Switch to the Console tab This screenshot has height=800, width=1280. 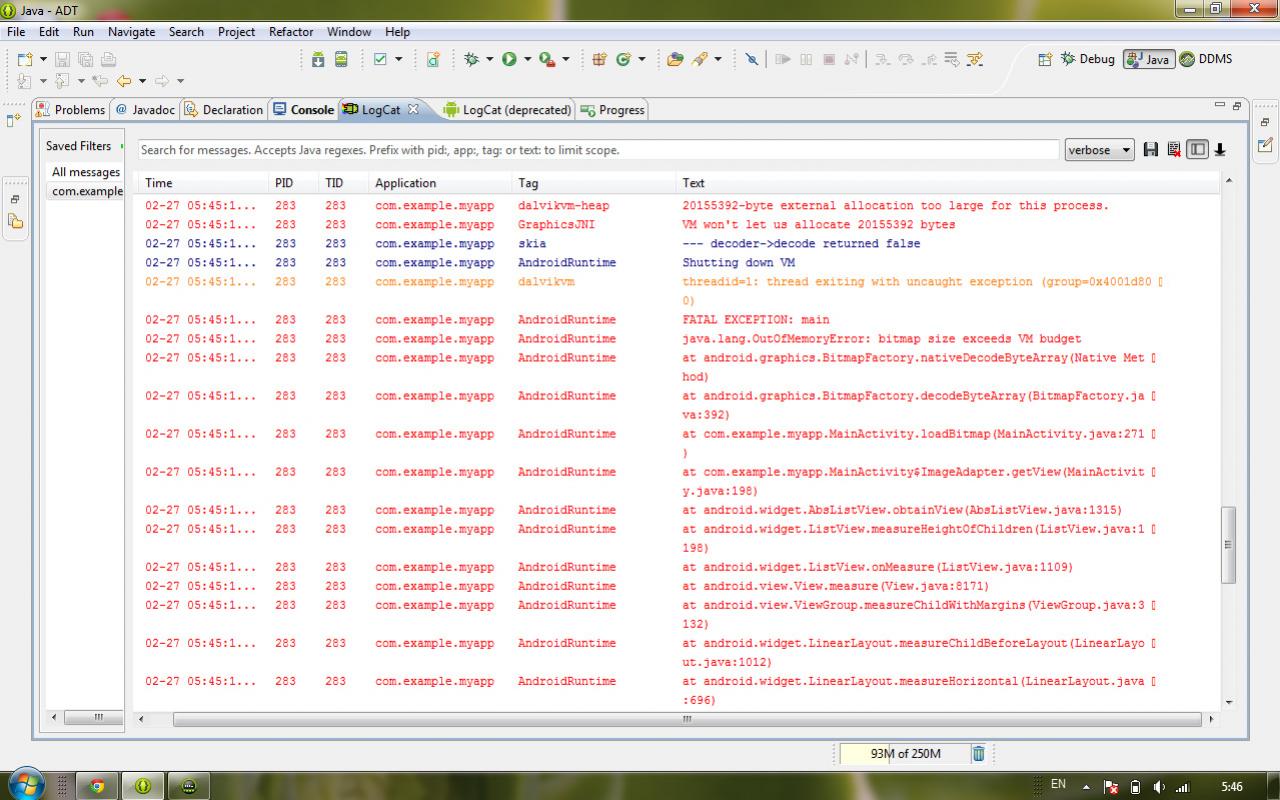point(304,110)
